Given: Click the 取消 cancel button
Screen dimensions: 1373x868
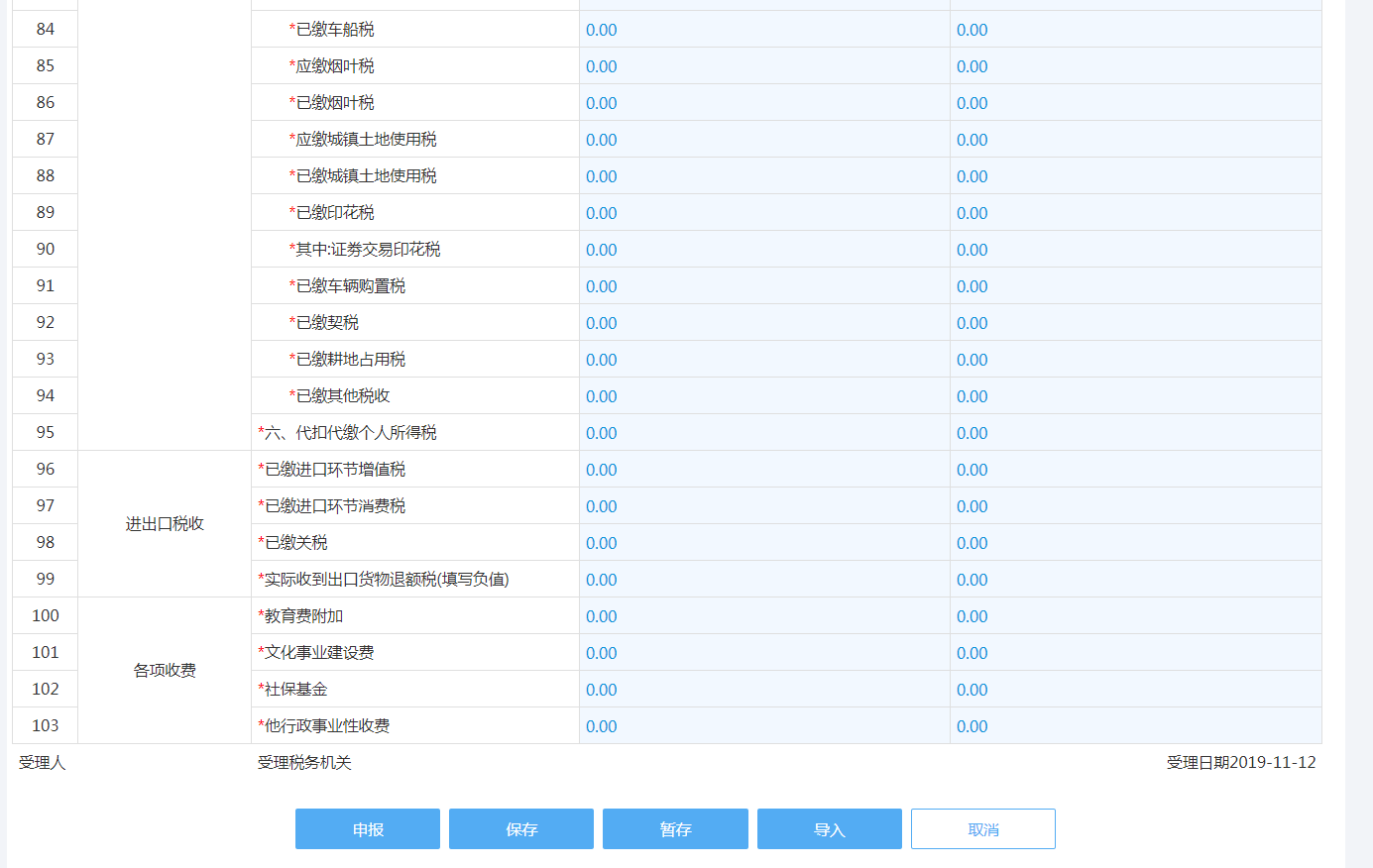Looking at the screenshot, I should point(983,829).
